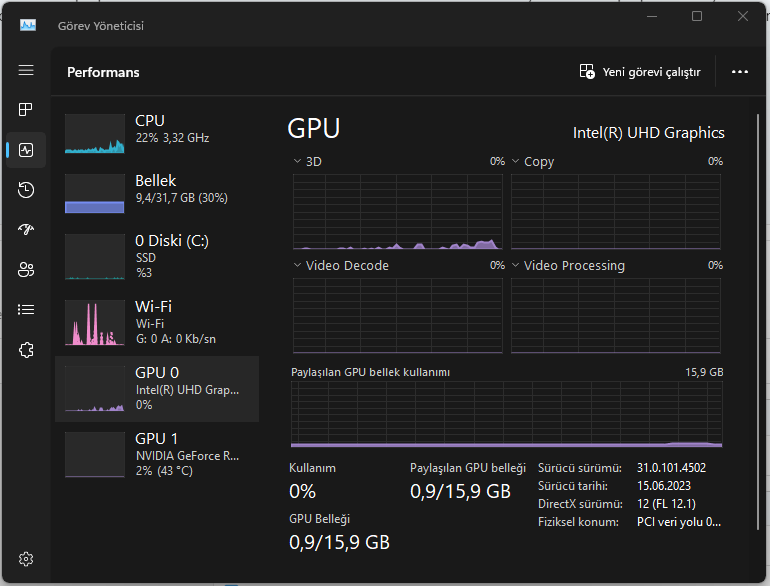Click the three-dot more options button
This screenshot has width=770, height=586.
pyautogui.click(x=740, y=72)
